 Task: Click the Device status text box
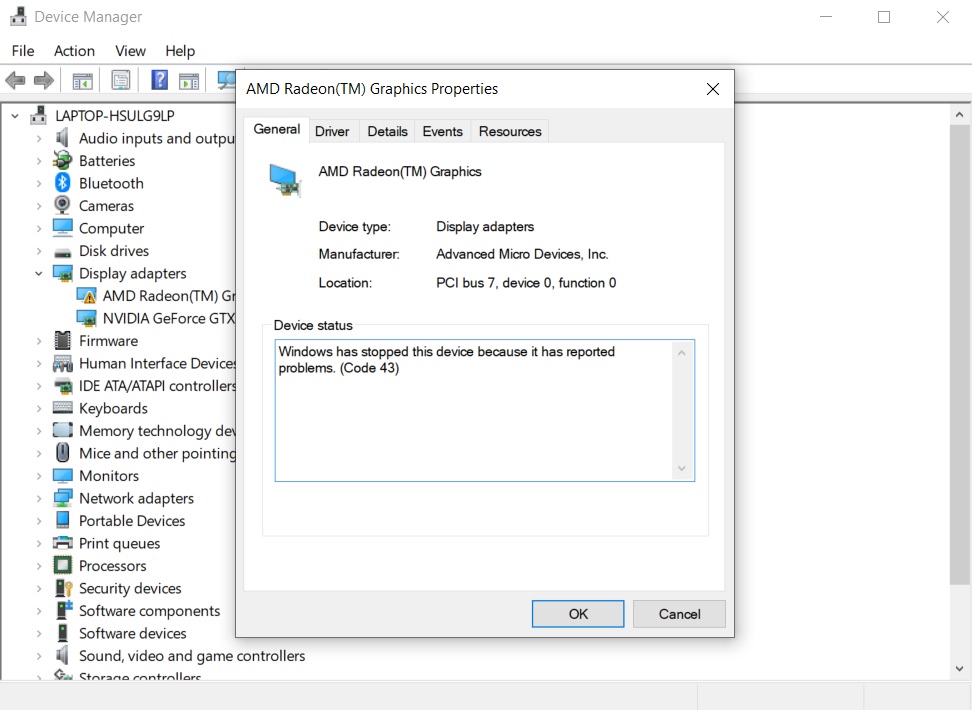485,410
